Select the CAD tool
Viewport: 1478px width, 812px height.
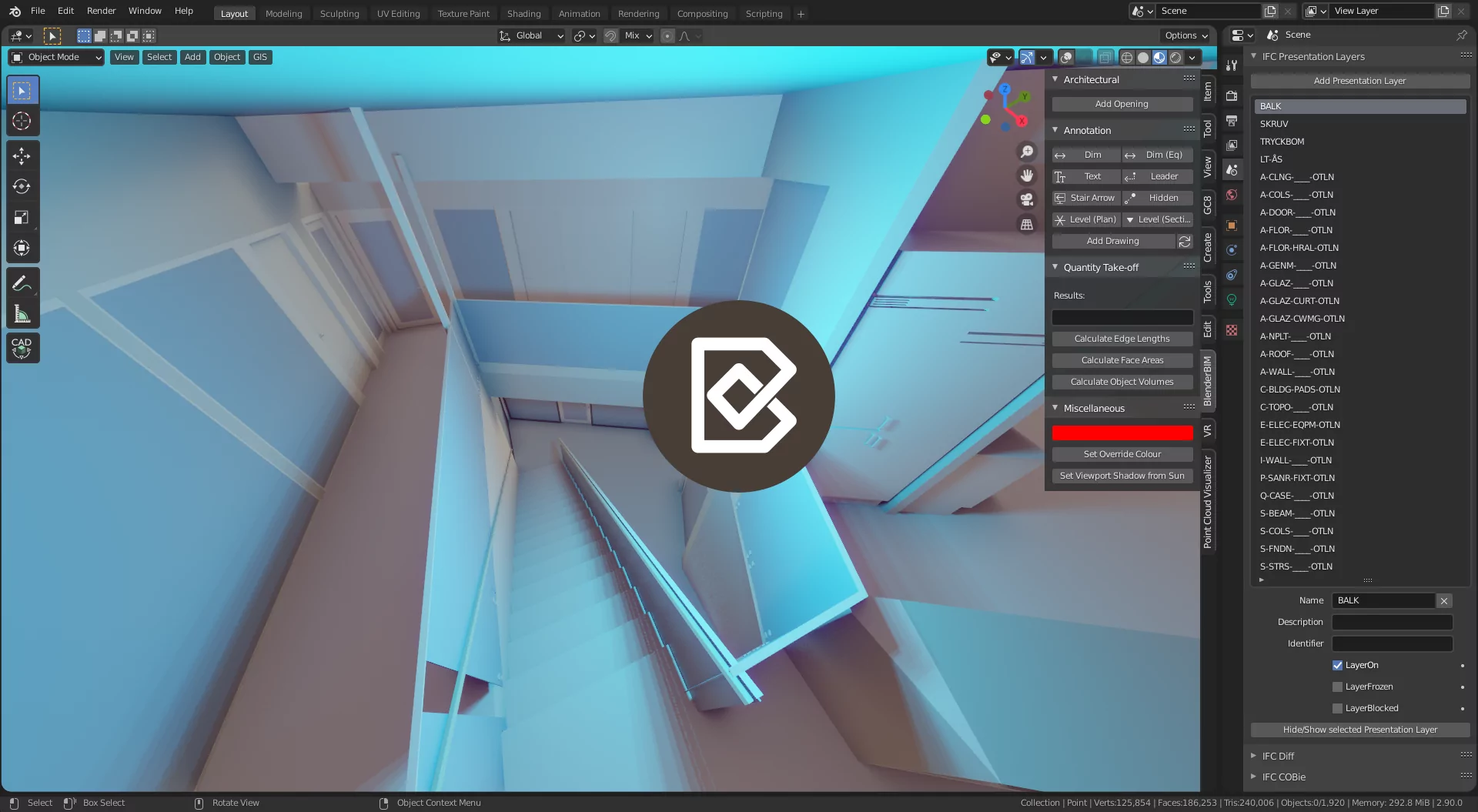[x=22, y=348]
